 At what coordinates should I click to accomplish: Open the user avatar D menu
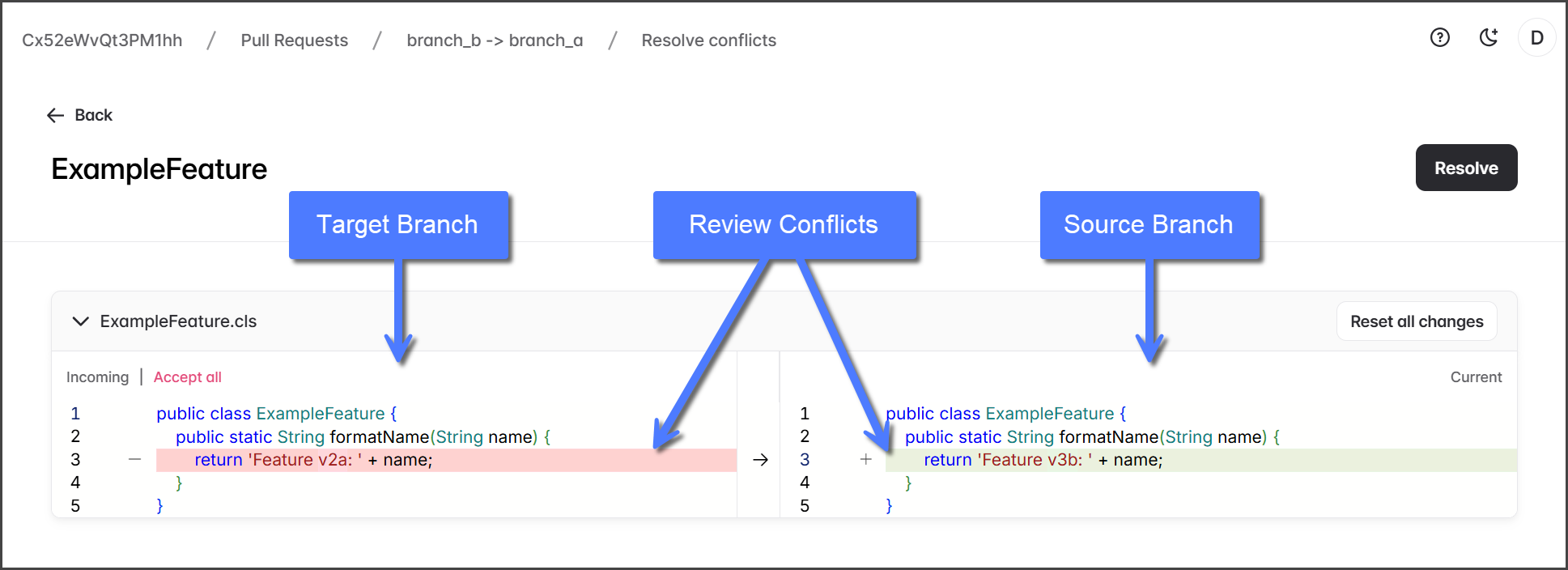click(1536, 38)
